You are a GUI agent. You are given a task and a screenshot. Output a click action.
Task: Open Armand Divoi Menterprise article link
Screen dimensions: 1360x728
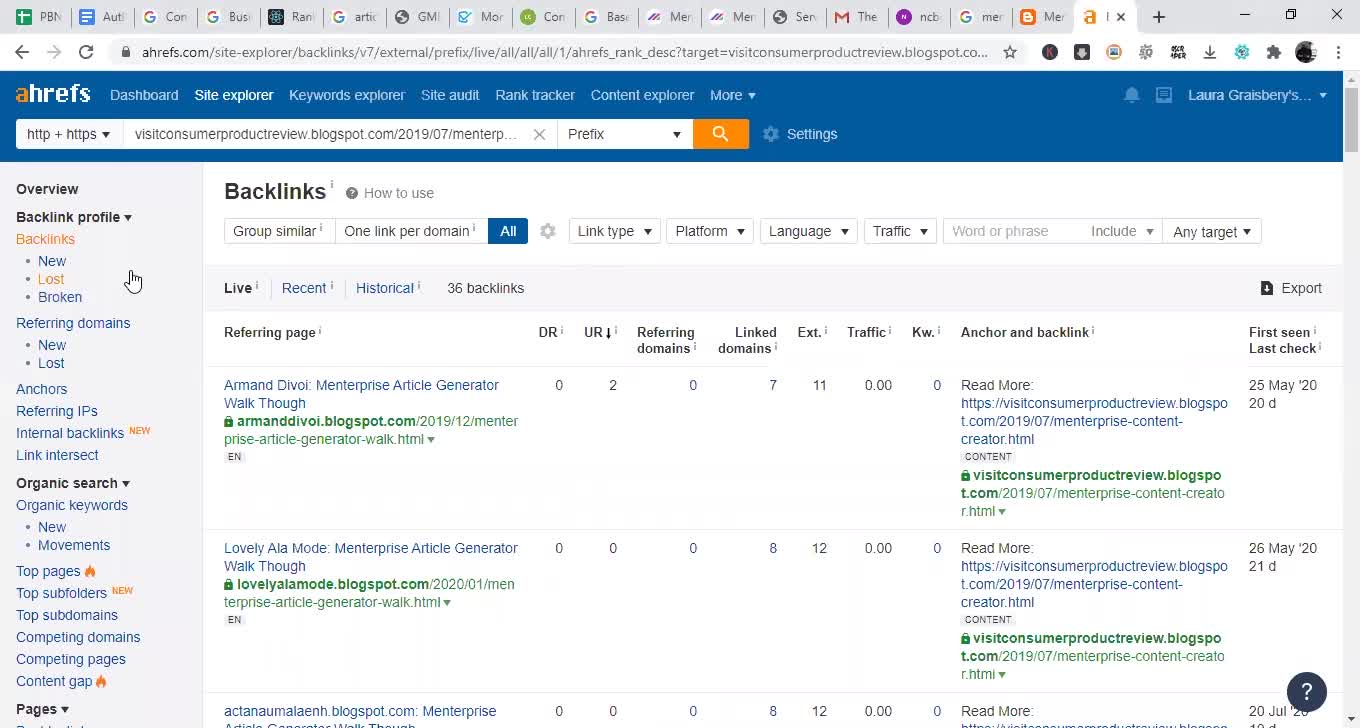361,394
